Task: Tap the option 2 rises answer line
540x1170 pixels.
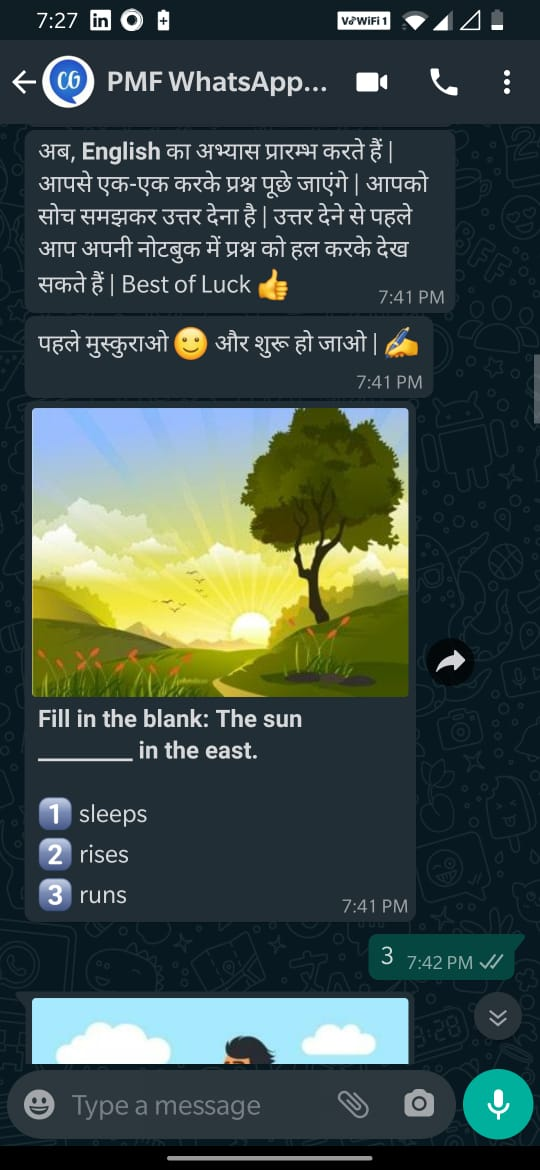Action: (84, 854)
